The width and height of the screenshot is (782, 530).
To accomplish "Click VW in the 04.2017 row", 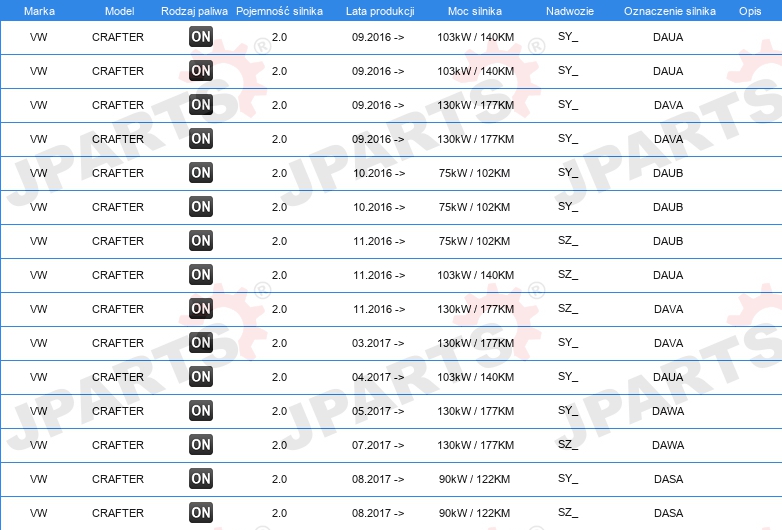I will tap(38, 377).
